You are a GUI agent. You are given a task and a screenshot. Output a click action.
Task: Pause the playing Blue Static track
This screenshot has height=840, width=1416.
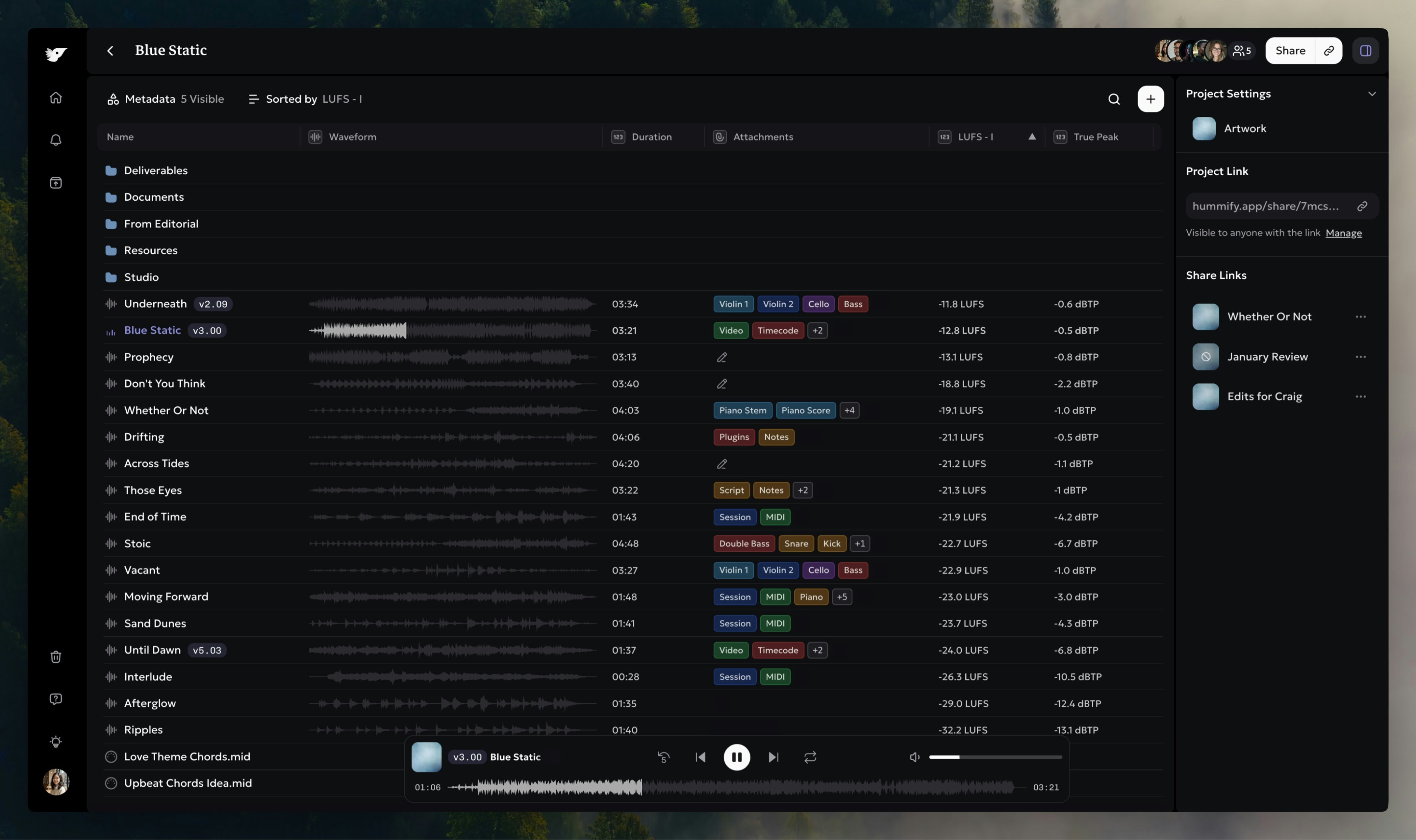(x=736, y=757)
